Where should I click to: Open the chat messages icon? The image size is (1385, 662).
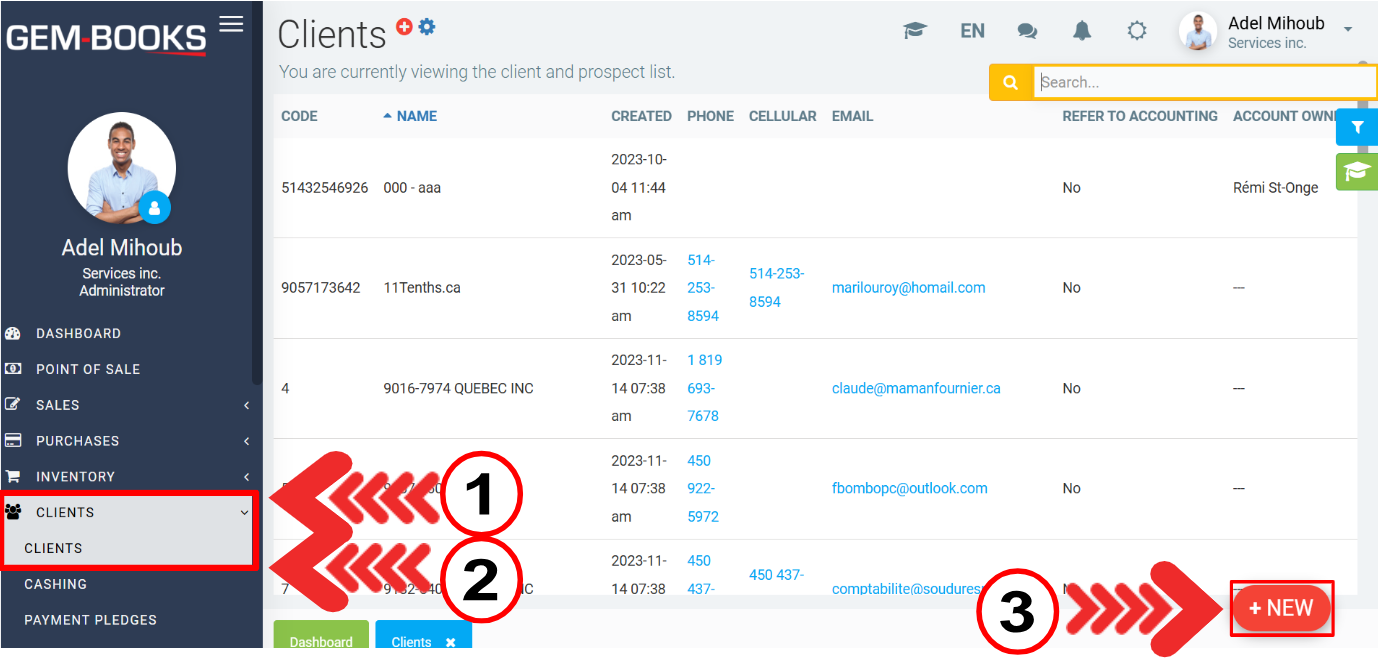pos(1027,31)
